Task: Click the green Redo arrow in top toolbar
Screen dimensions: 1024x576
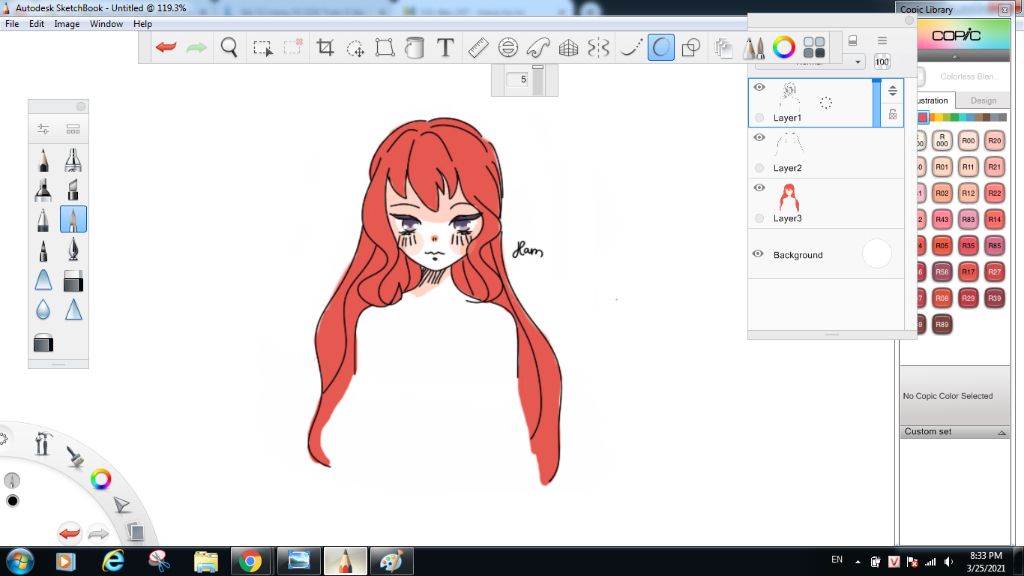Action: [196, 47]
